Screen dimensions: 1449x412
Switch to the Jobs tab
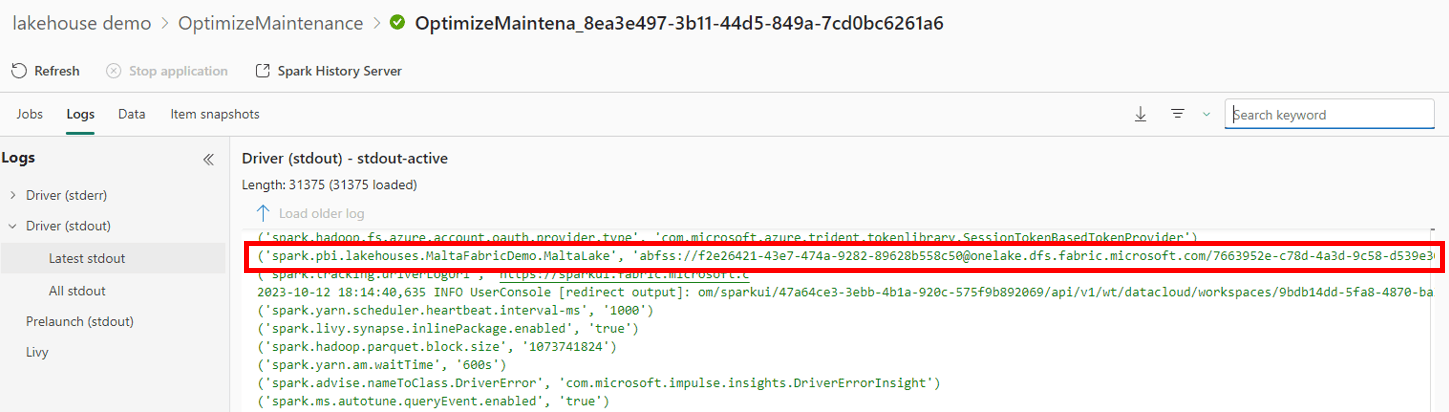click(29, 114)
